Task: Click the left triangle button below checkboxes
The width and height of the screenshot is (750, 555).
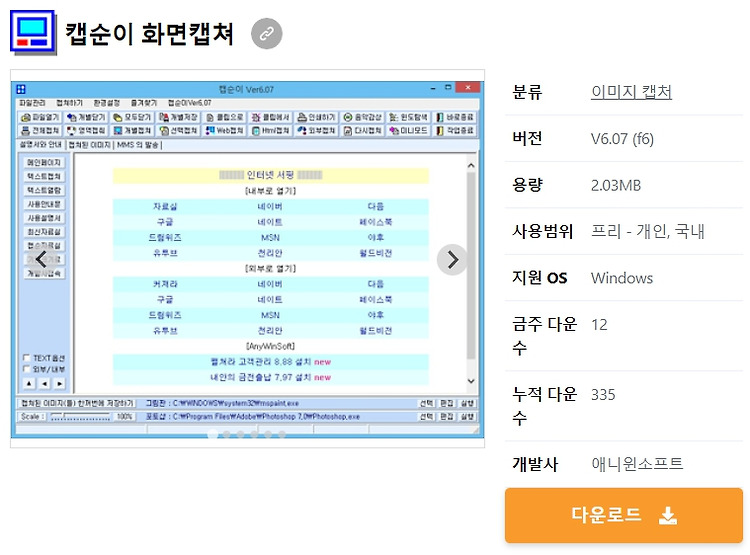Action: (x=44, y=384)
